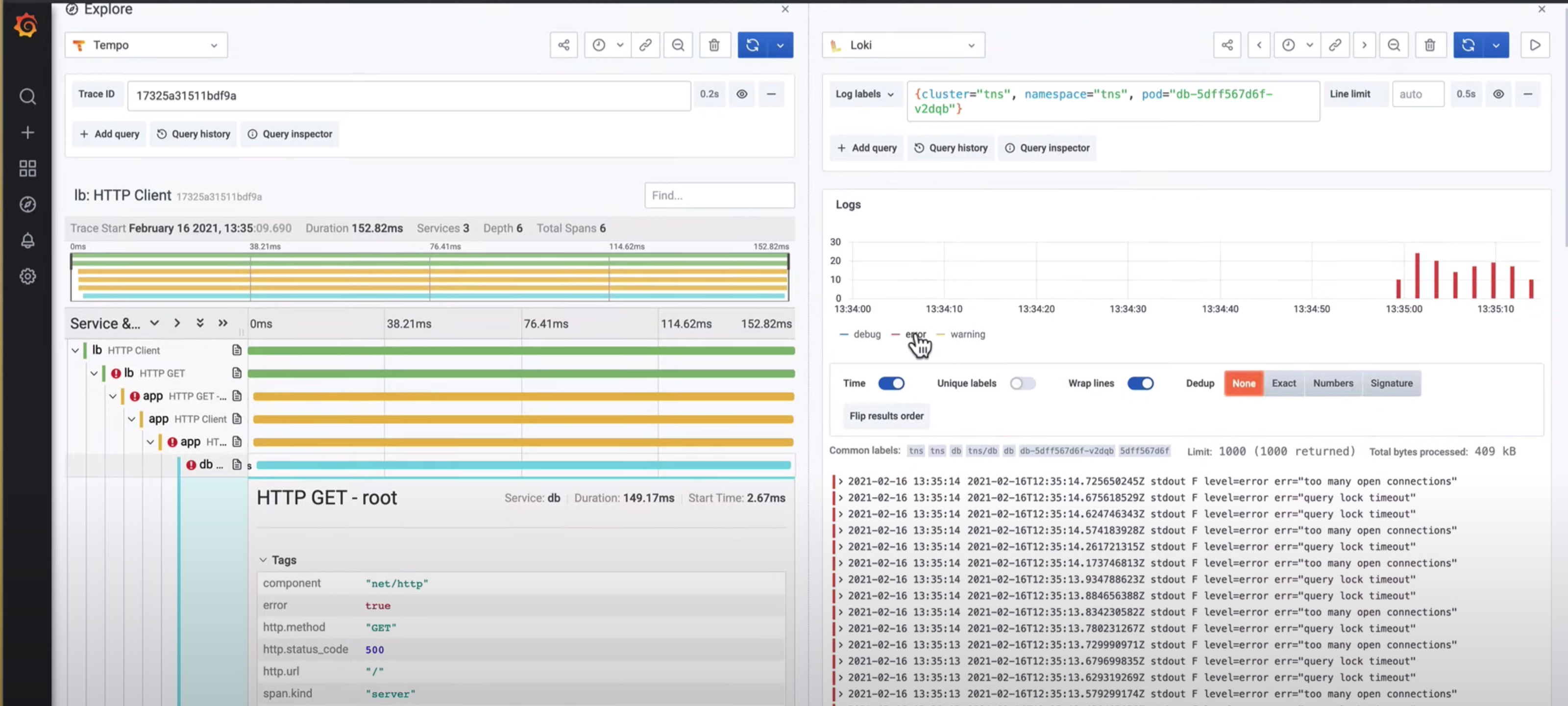Click the trash icon in Tempo toolbar
The height and width of the screenshot is (706, 1568).
click(714, 45)
